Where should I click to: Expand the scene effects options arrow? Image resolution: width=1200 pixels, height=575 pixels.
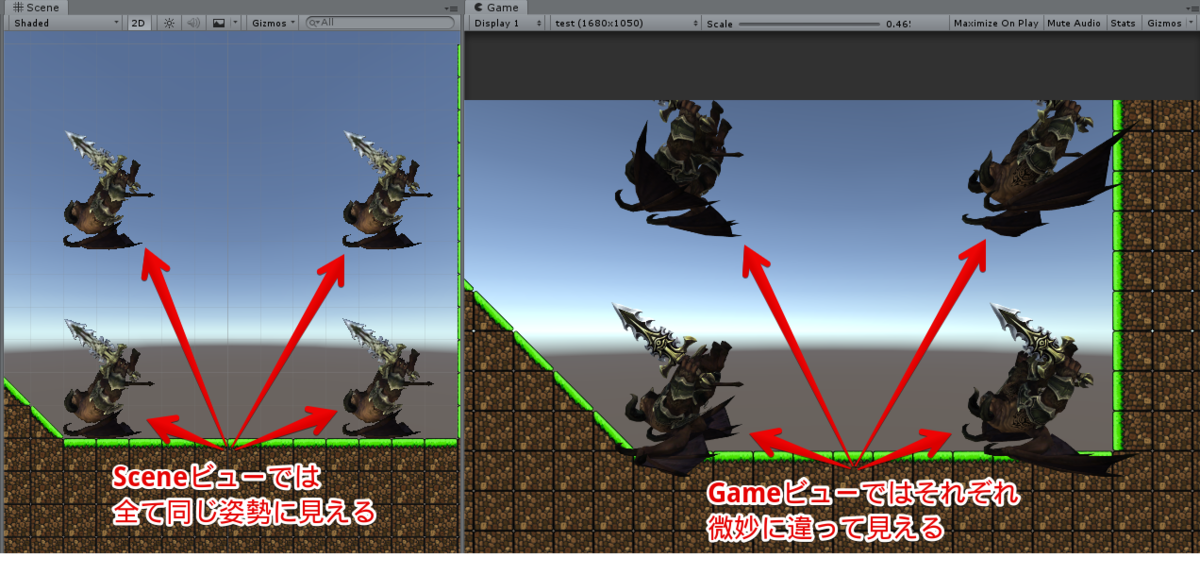[x=236, y=22]
